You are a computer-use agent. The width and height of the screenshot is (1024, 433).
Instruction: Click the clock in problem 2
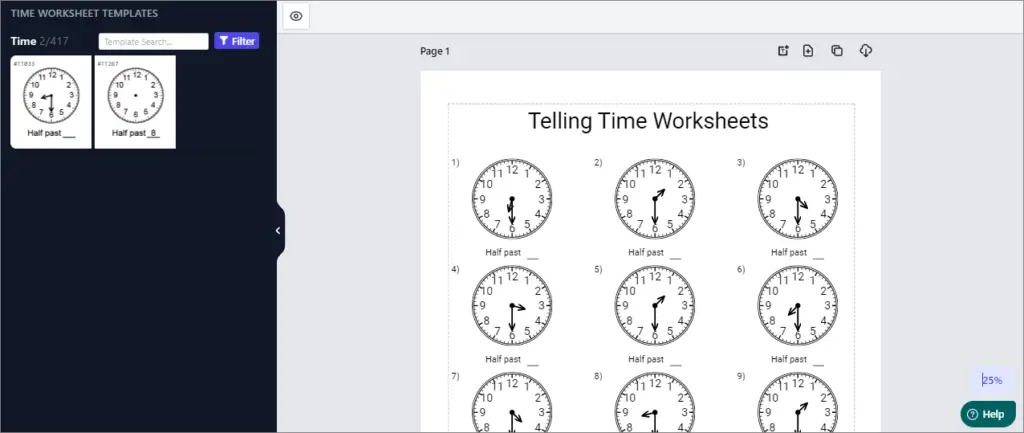[x=655, y=199]
